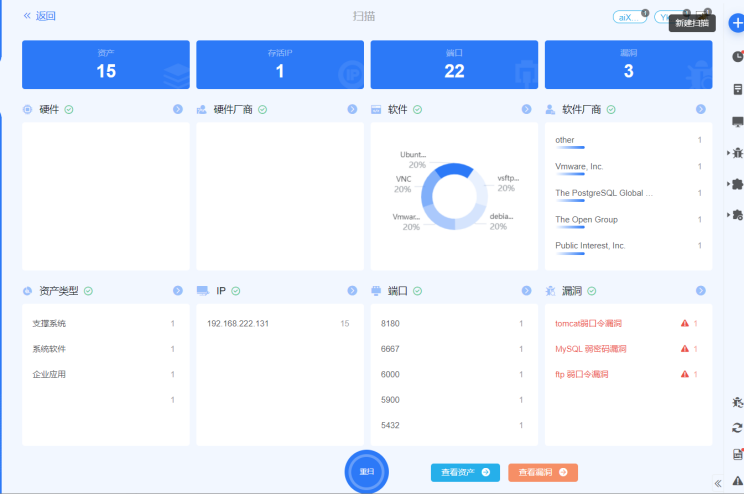This screenshot has width=744, height=494.
Task: Expand the 端口 panel with arrow button
Action: click(526, 291)
